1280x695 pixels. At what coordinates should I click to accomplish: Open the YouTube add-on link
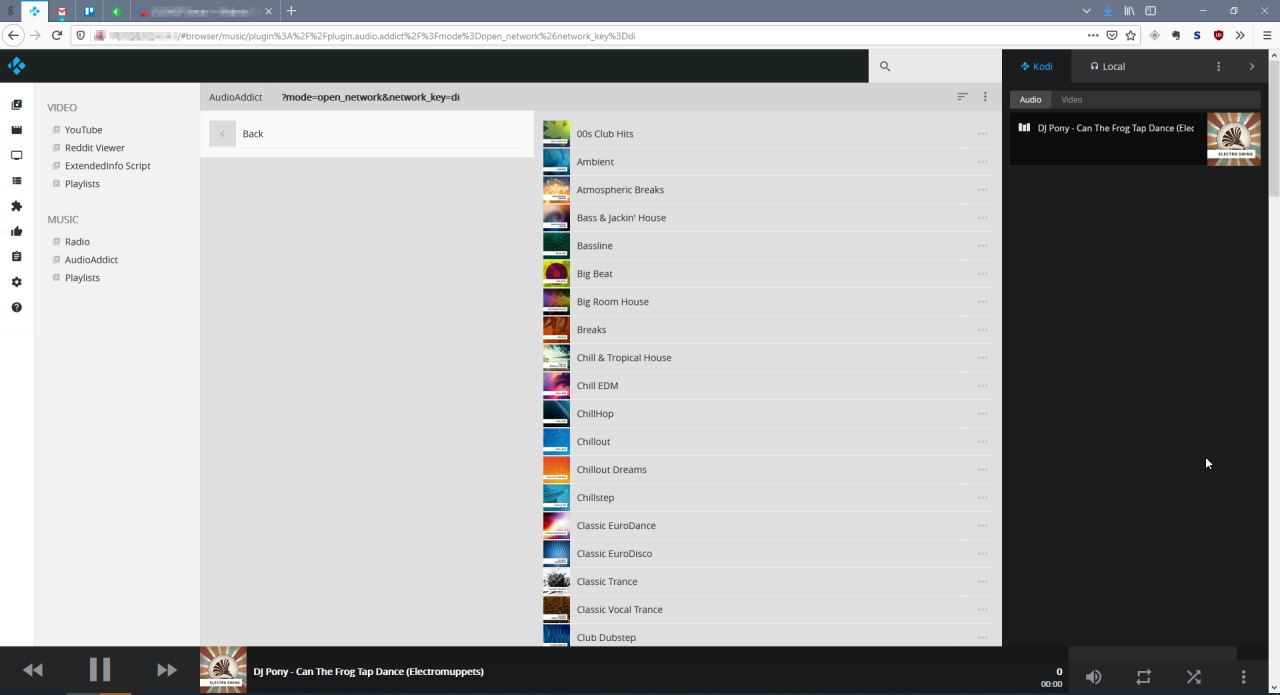click(x=83, y=130)
